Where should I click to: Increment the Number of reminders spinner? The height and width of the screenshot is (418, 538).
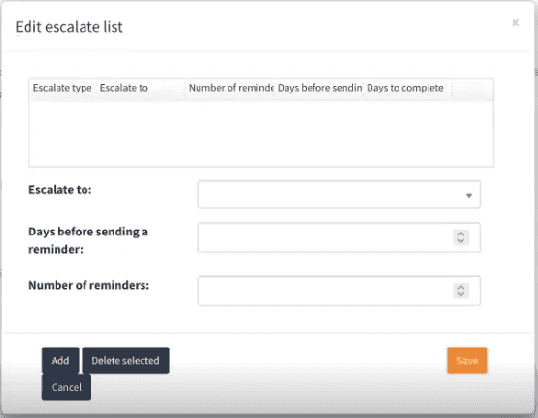[x=460, y=287]
